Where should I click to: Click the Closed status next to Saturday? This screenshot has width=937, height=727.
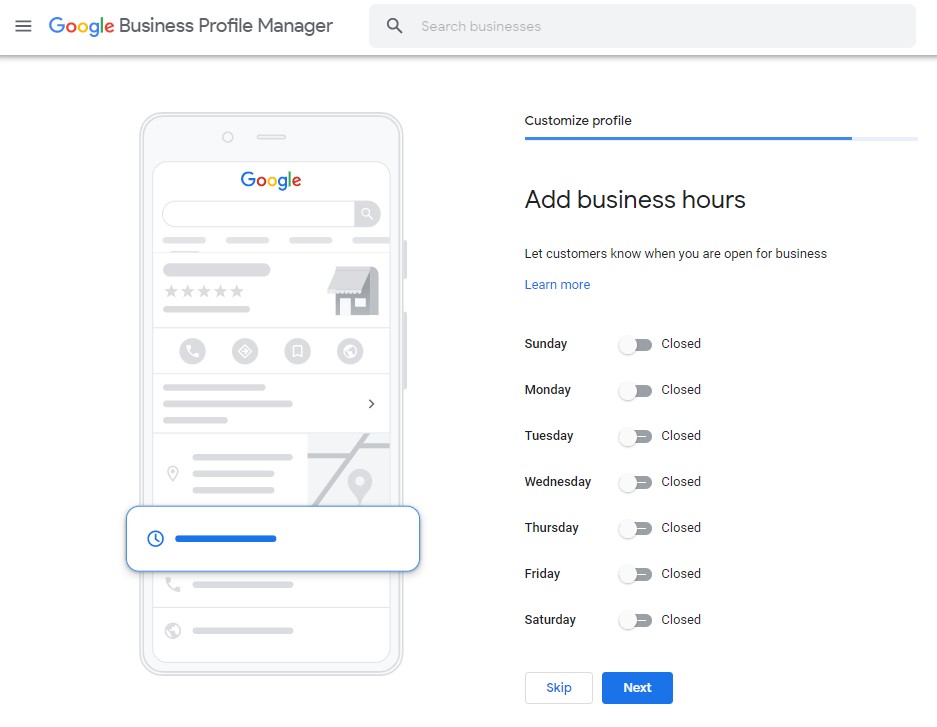681,619
